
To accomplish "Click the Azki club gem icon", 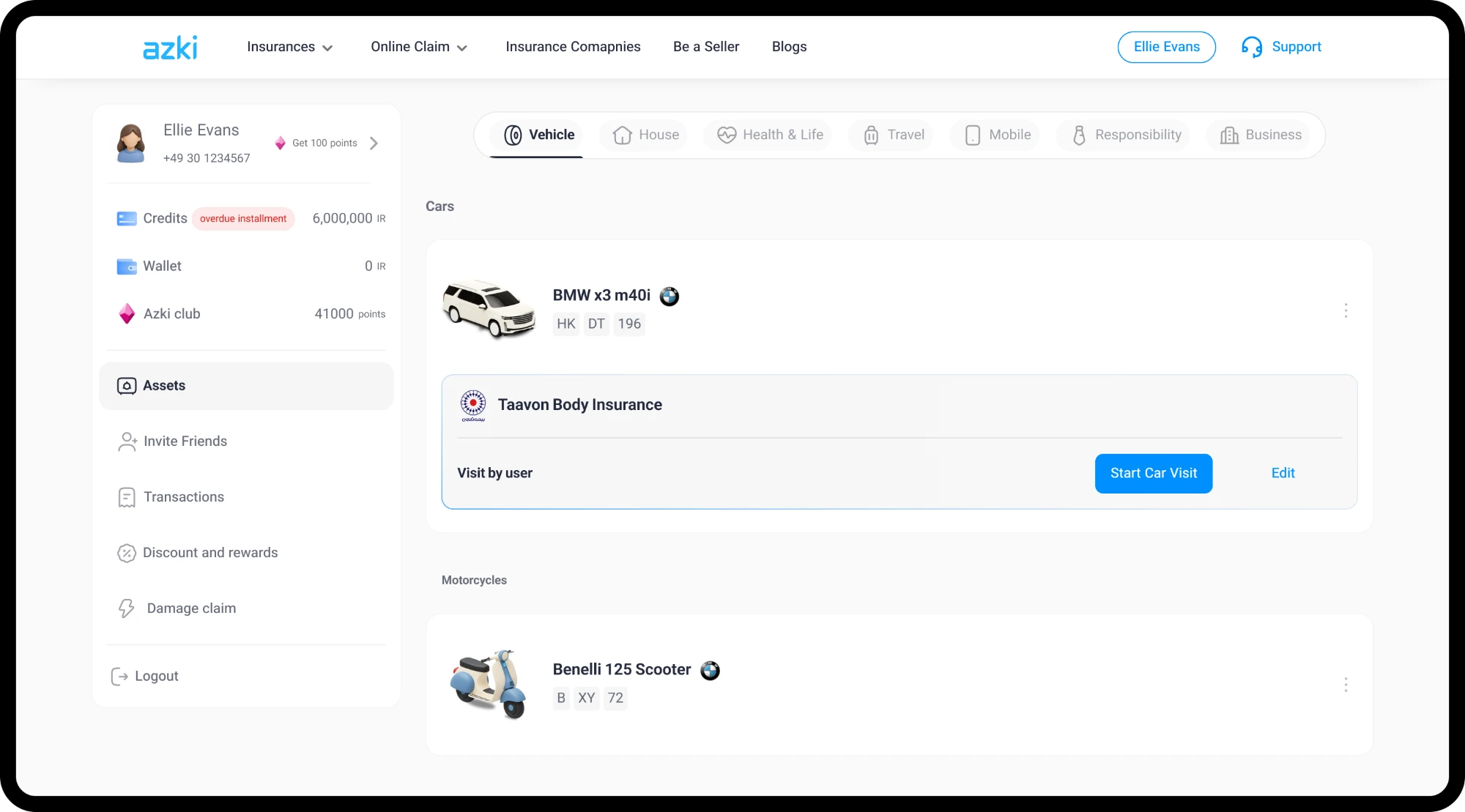I will pyautogui.click(x=127, y=313).
